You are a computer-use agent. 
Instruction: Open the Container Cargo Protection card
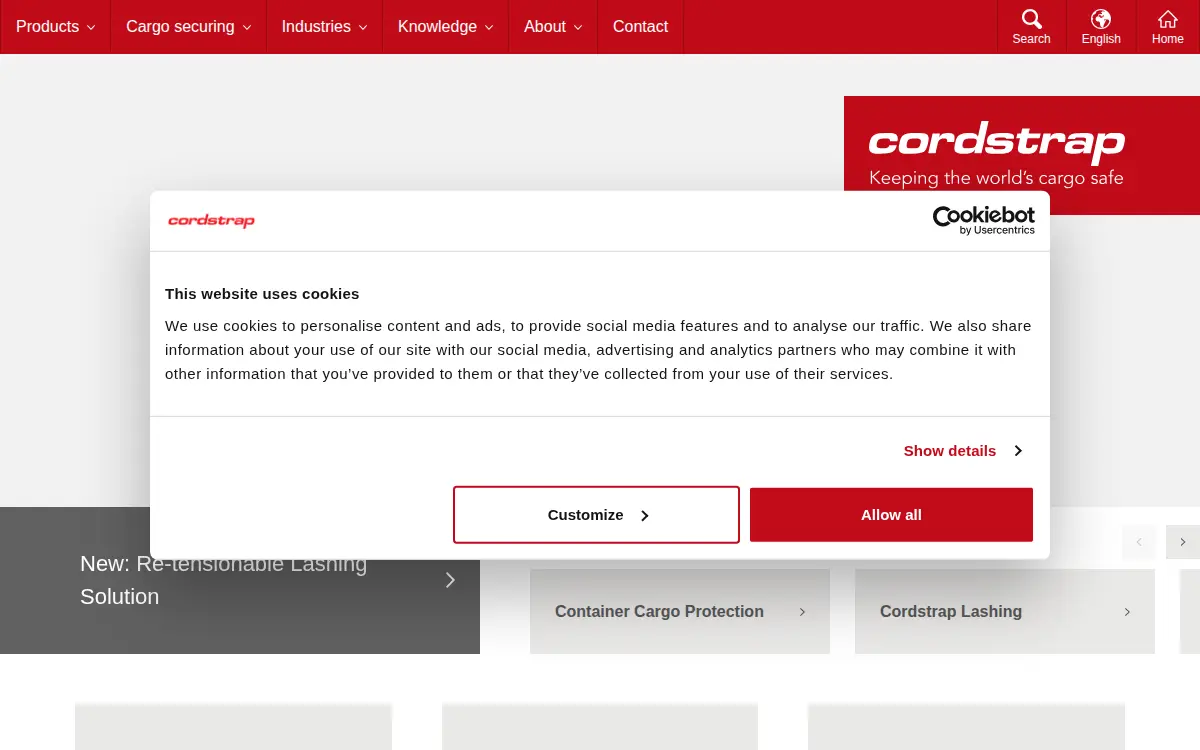[x=680, y=612]
